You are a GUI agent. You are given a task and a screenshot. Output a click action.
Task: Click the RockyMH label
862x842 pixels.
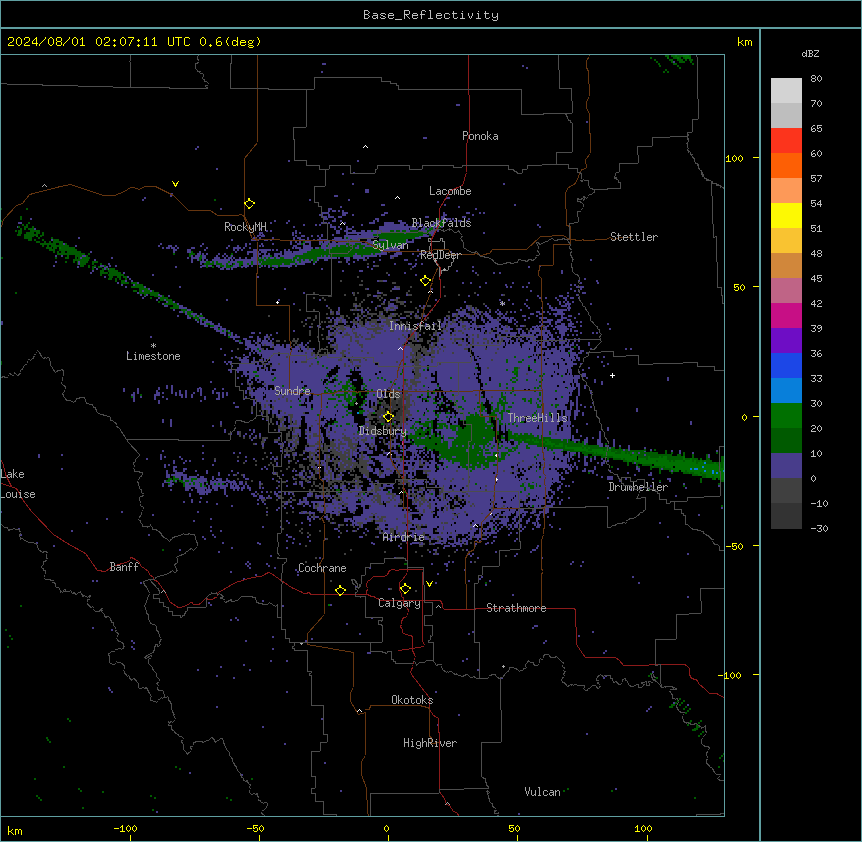(245, 227)
